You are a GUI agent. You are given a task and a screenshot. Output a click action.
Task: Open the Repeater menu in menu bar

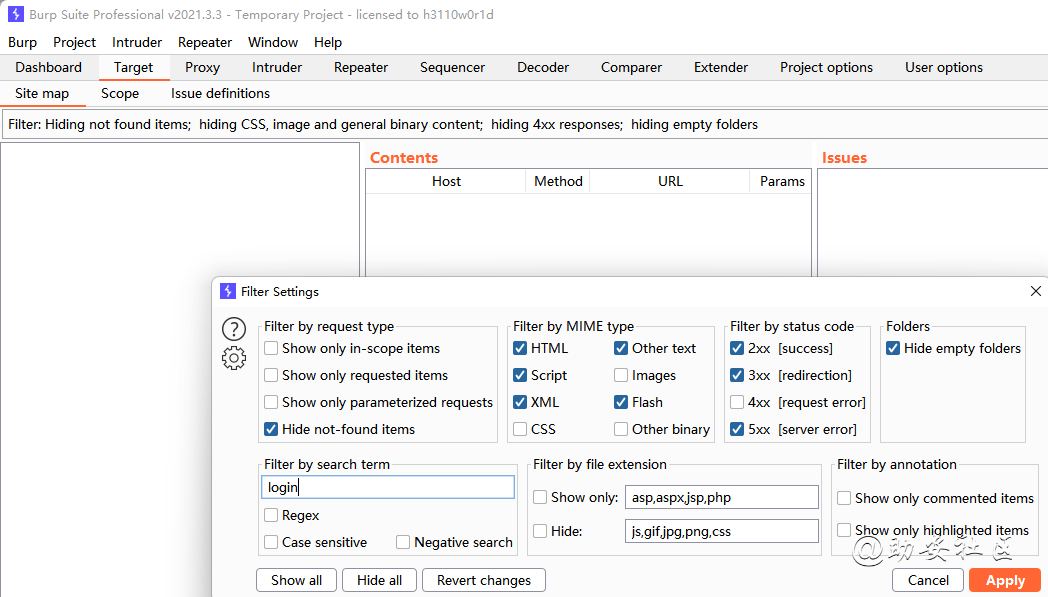[x=205, y=42]
